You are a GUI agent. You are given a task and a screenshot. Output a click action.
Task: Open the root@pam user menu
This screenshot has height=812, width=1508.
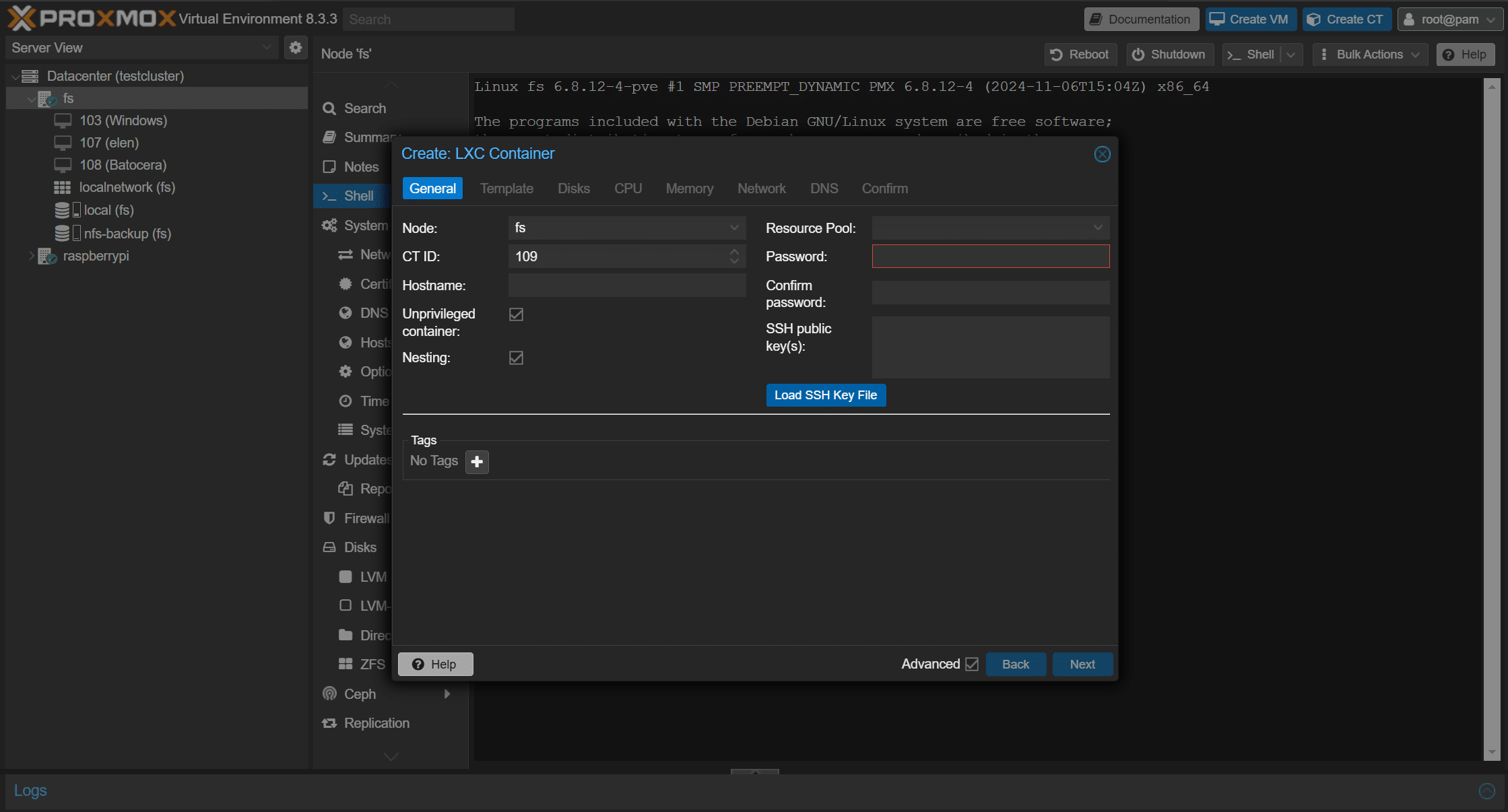coord(1449,20)
